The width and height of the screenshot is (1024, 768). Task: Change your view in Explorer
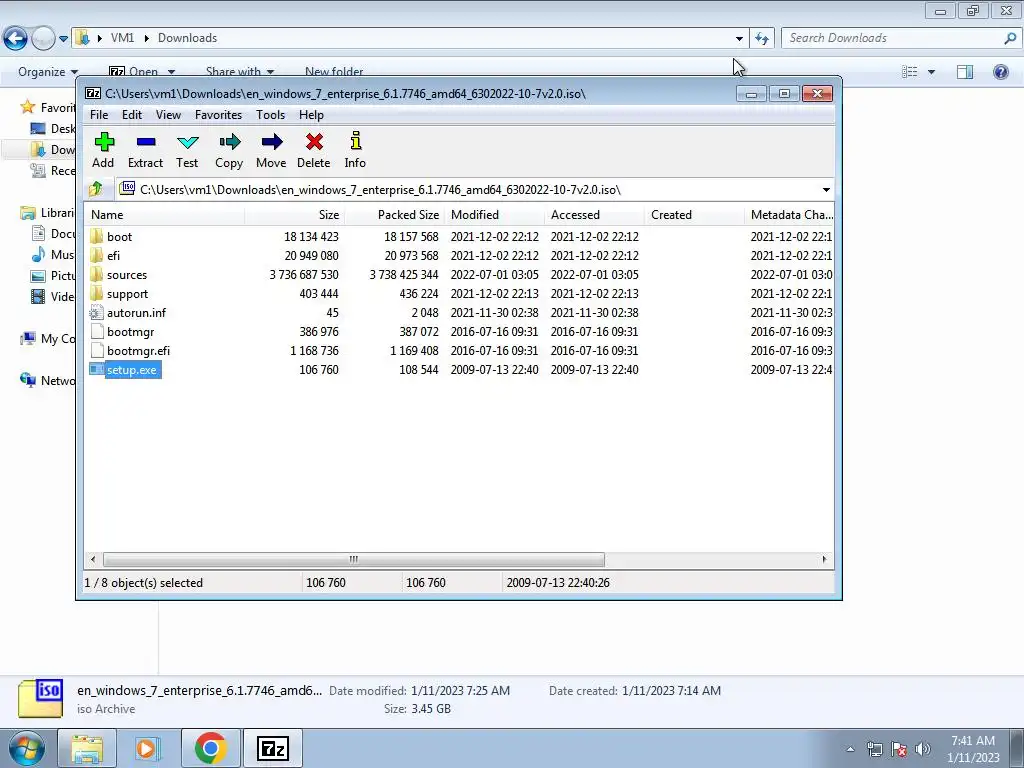pos(910,72)
